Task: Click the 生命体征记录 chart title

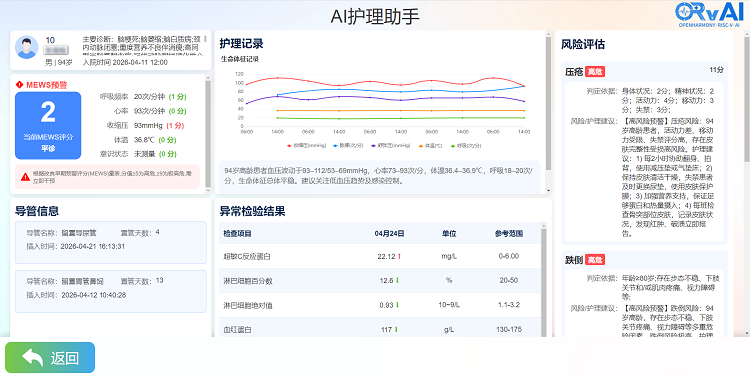Action: point(240,59)
